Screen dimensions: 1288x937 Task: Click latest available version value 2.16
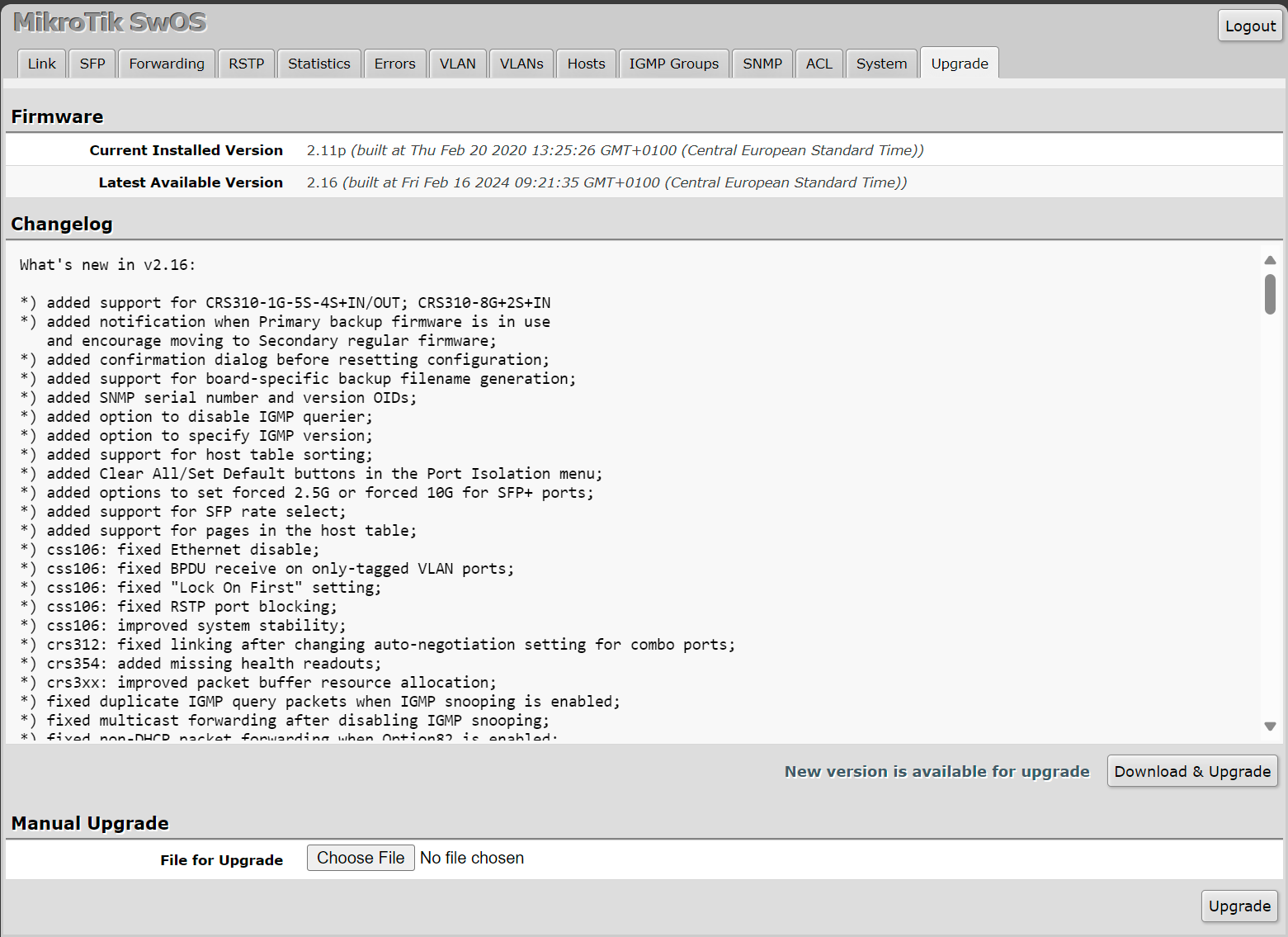(x=322, y=182)
